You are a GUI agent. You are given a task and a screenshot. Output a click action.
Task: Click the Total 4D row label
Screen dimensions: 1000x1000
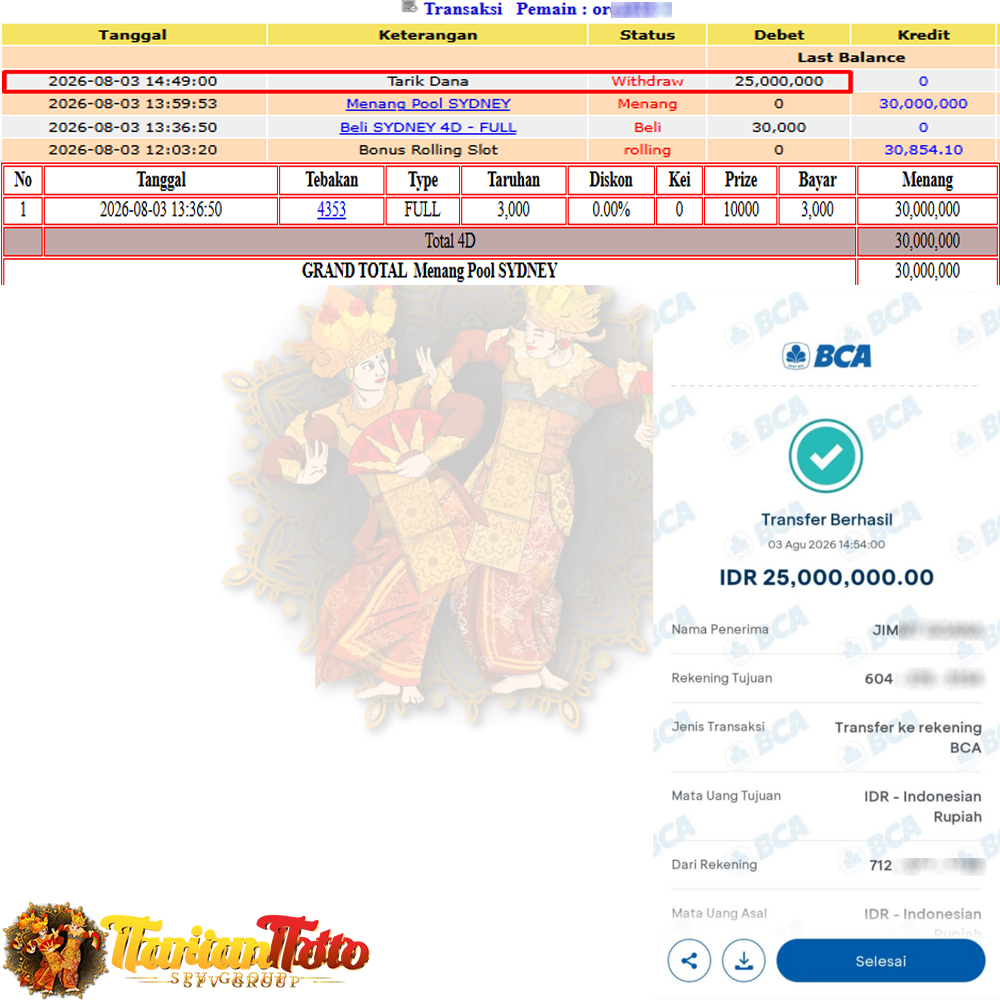click(x=450, y=241)
